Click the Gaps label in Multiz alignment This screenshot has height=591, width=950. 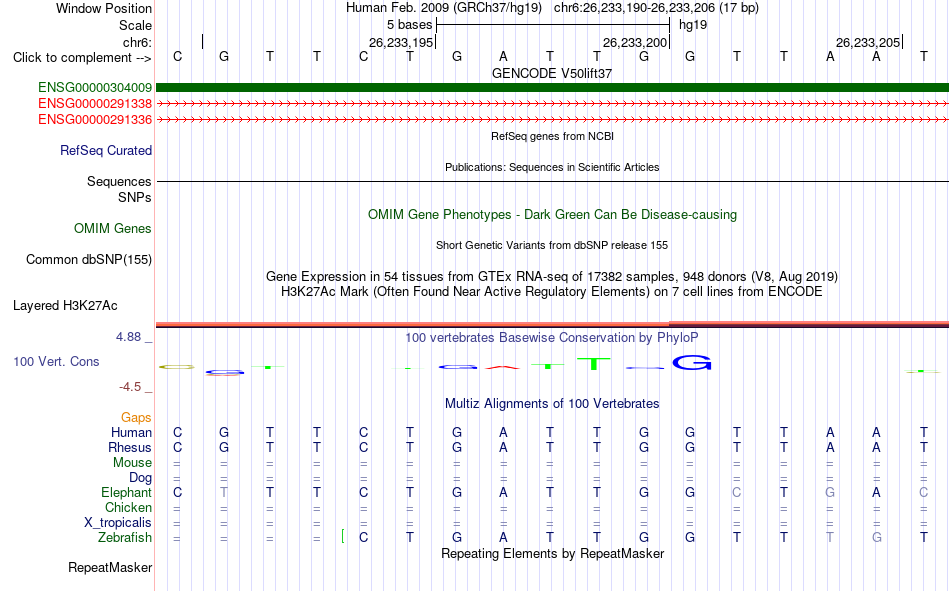(x=136, y=417)
